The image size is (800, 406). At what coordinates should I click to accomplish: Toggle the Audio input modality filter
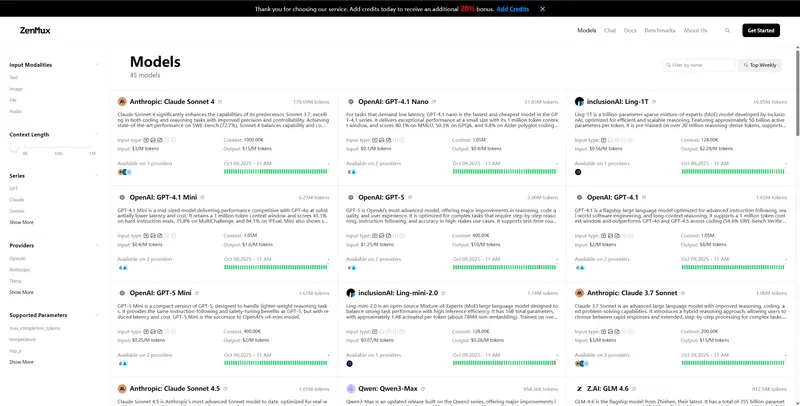pos(15,111)
